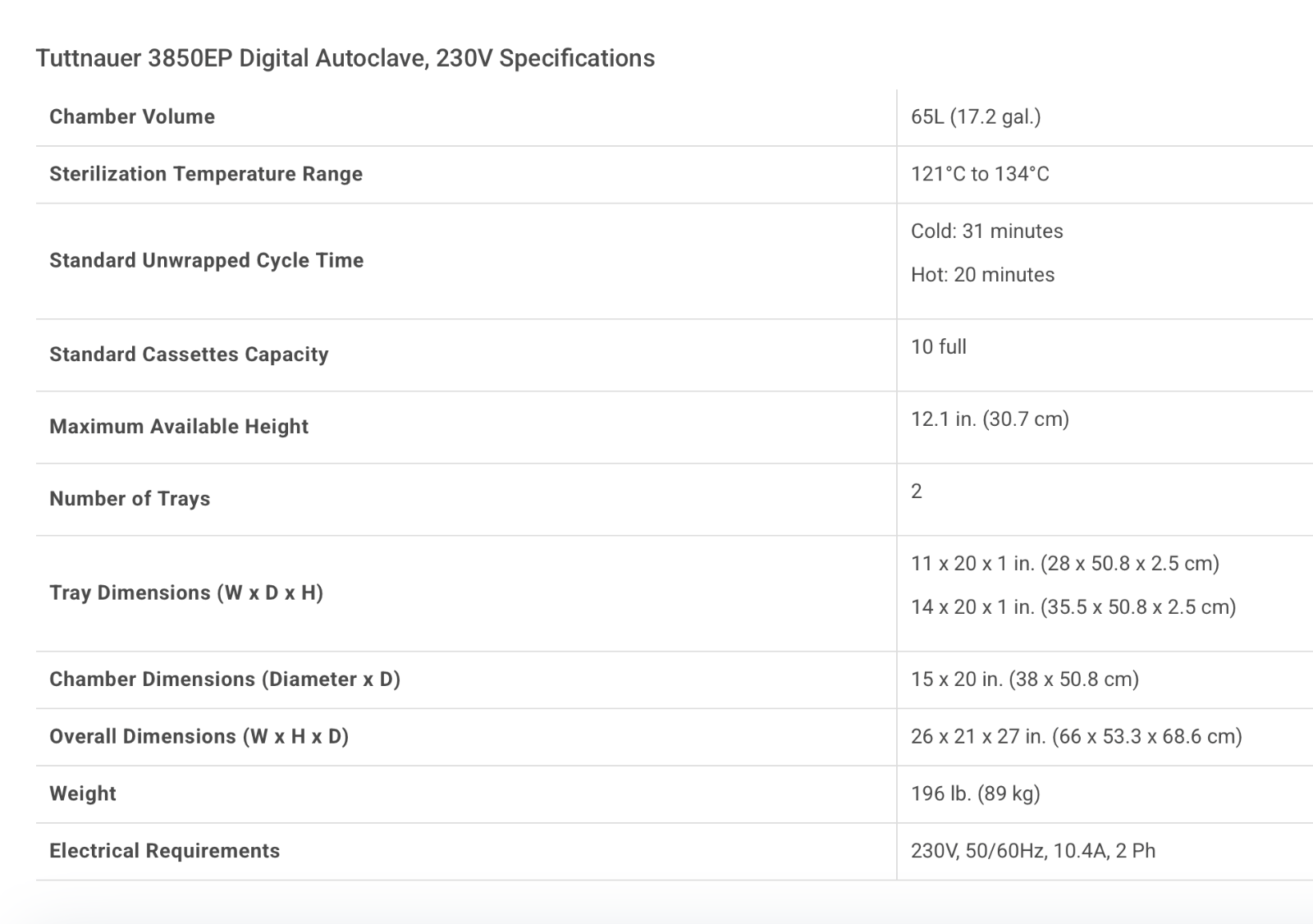
Task: Click the 230V, 50/60Hz, 10.4A electrical value
Action: (x=1032, y=851)
